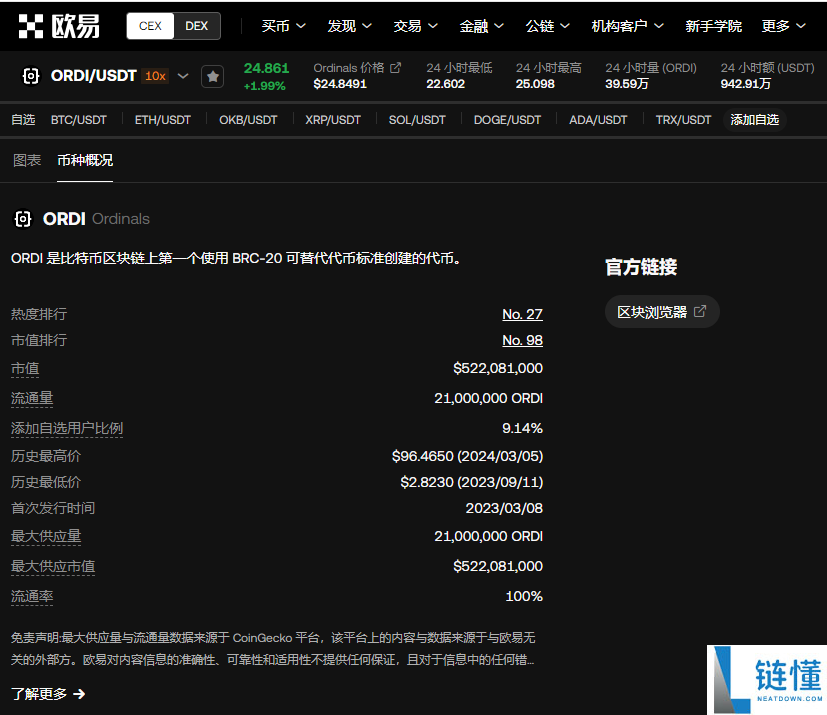Select SOL/USDT from watchlist bar
827x715 pixels.
click(x=417, y=120)
